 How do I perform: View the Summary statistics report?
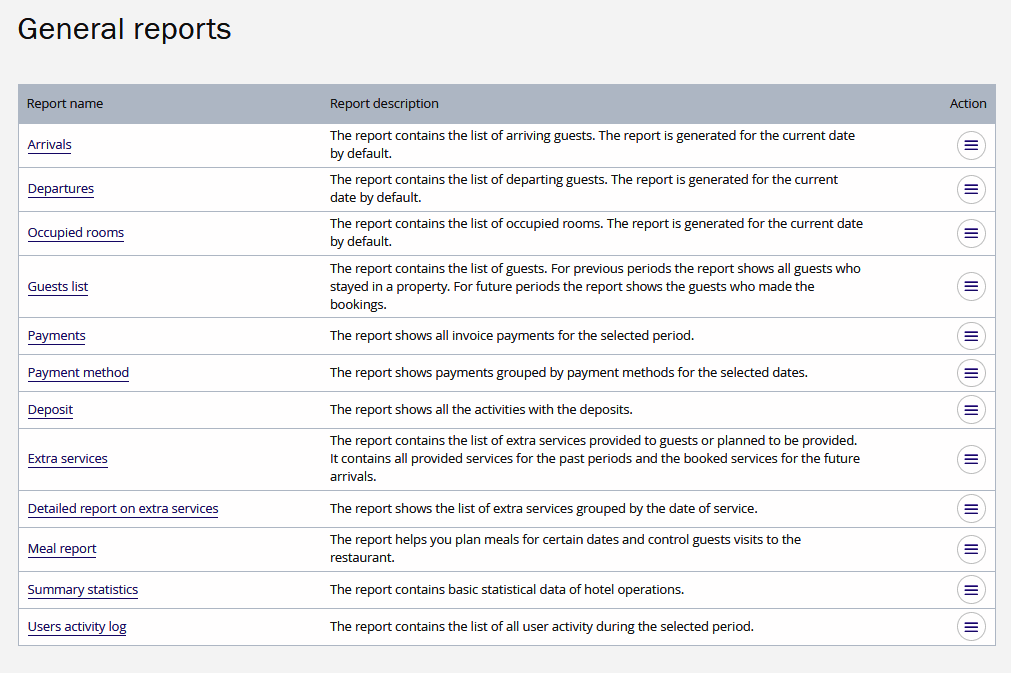click(x=83, y=590)
